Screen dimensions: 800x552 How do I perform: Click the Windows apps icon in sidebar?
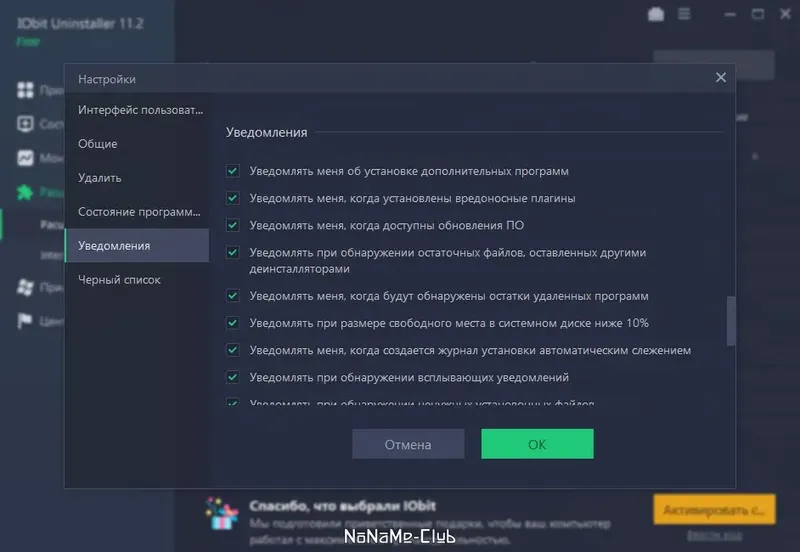click(25, 287)
